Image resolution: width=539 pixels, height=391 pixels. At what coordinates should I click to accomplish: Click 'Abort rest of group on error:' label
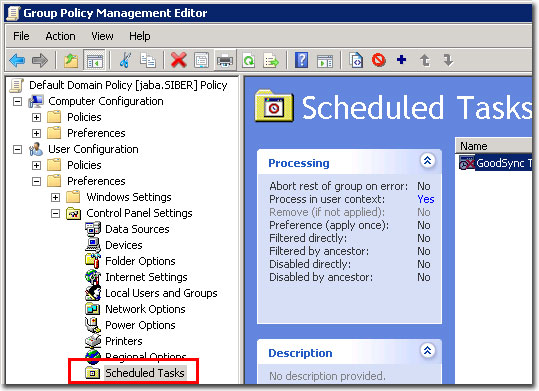tap(339, 186)
